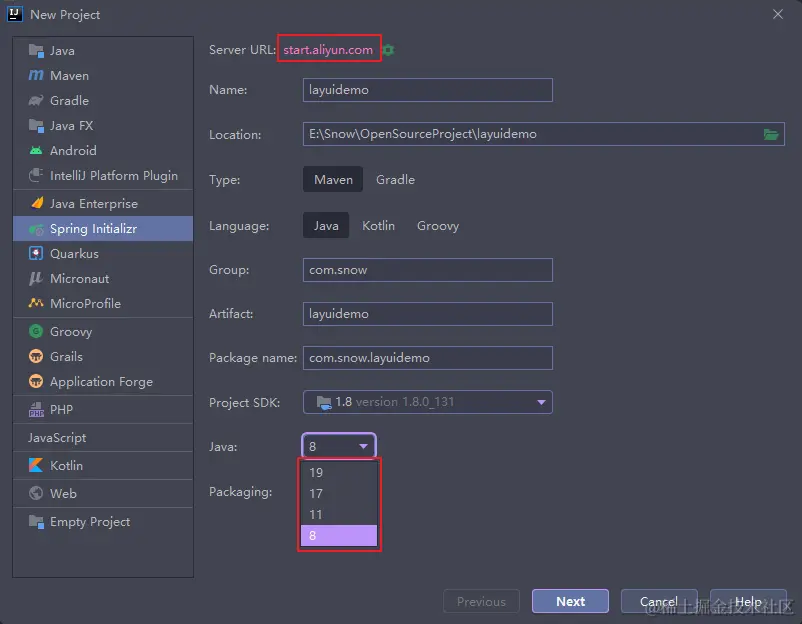This screenshot has height=624, width=802.
Task: Choose Groovy as the language
Action: tap(438, 226)
